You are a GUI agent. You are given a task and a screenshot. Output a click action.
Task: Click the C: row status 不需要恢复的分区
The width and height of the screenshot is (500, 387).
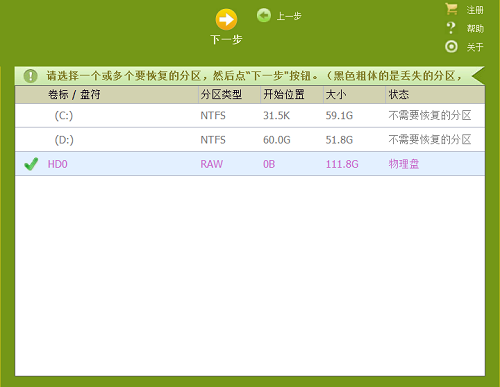coord(430,116)
